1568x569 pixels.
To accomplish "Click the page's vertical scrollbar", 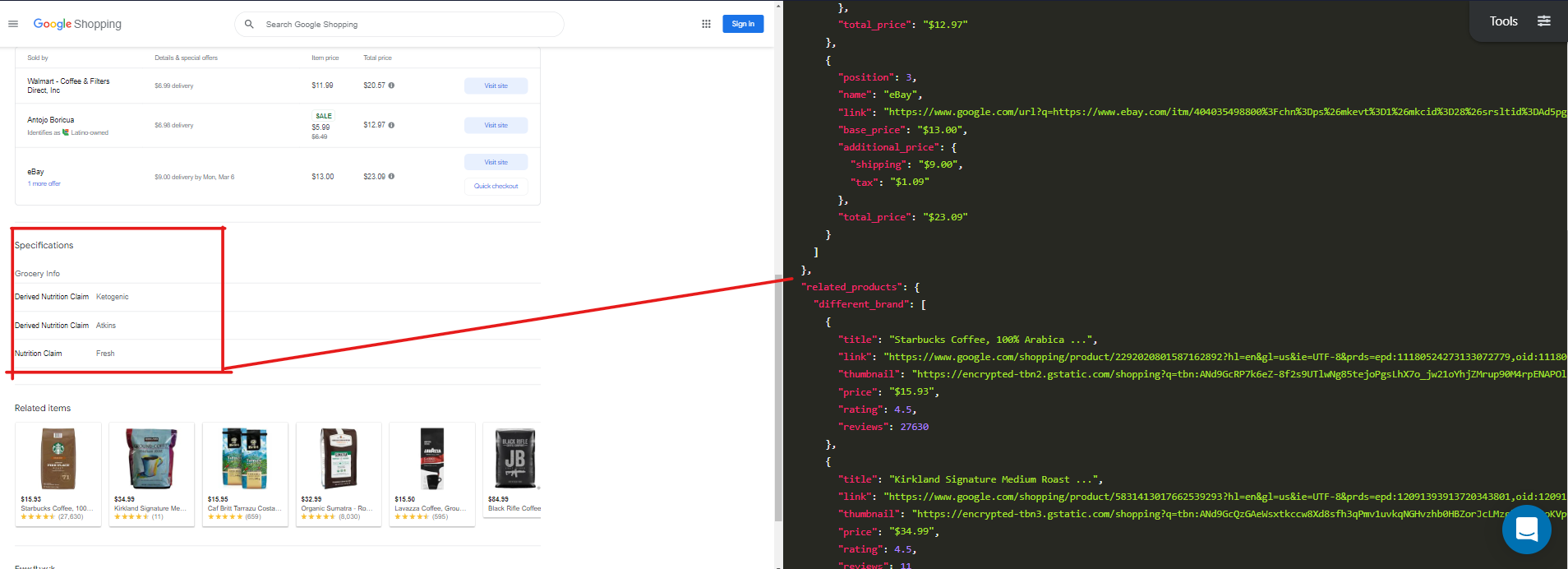I will coord(778,396).
